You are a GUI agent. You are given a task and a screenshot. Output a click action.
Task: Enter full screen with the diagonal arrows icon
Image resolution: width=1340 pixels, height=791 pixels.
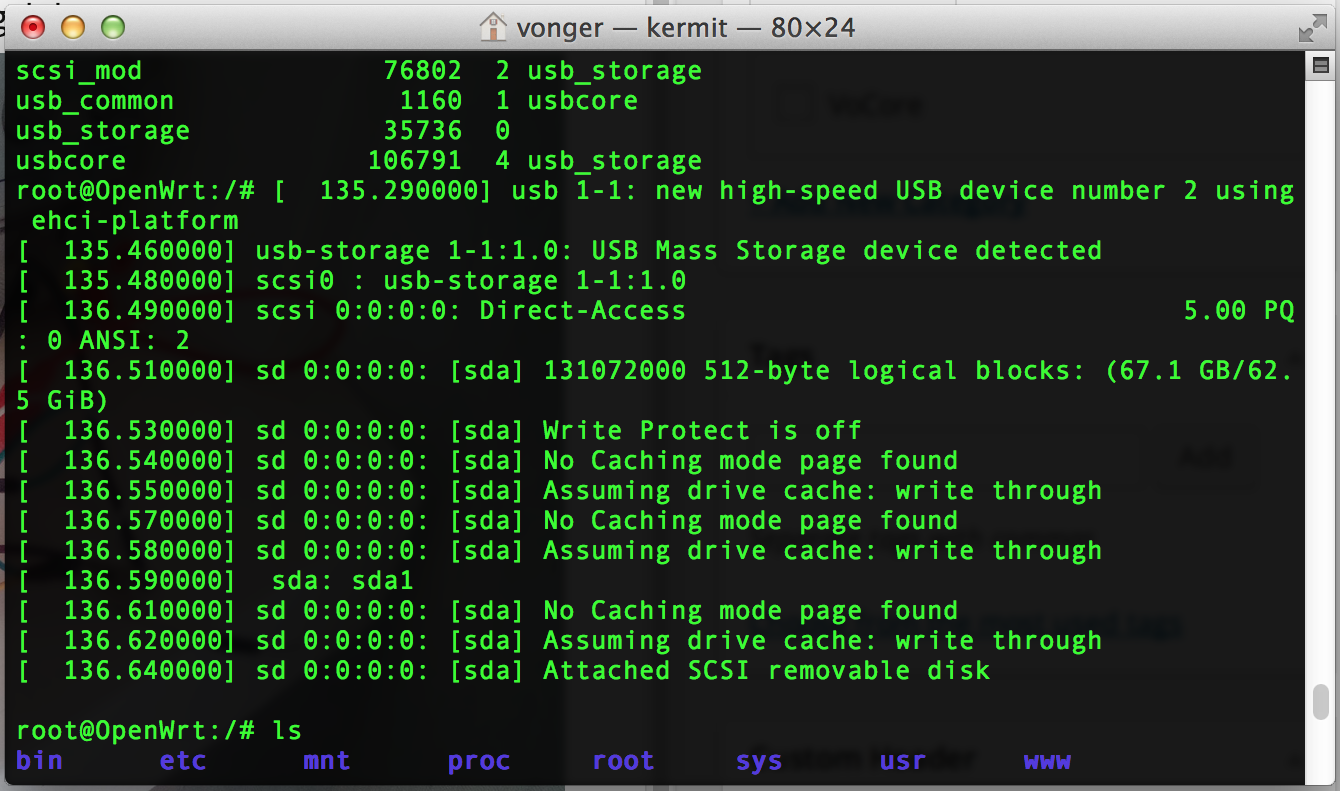coord(1312,27)
